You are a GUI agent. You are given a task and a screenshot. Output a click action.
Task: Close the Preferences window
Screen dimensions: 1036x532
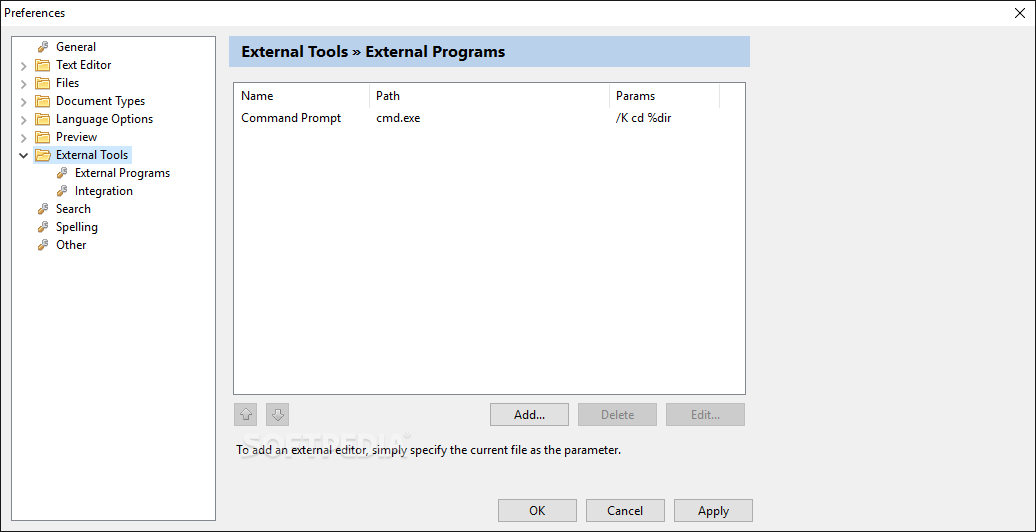point(1020,13)
